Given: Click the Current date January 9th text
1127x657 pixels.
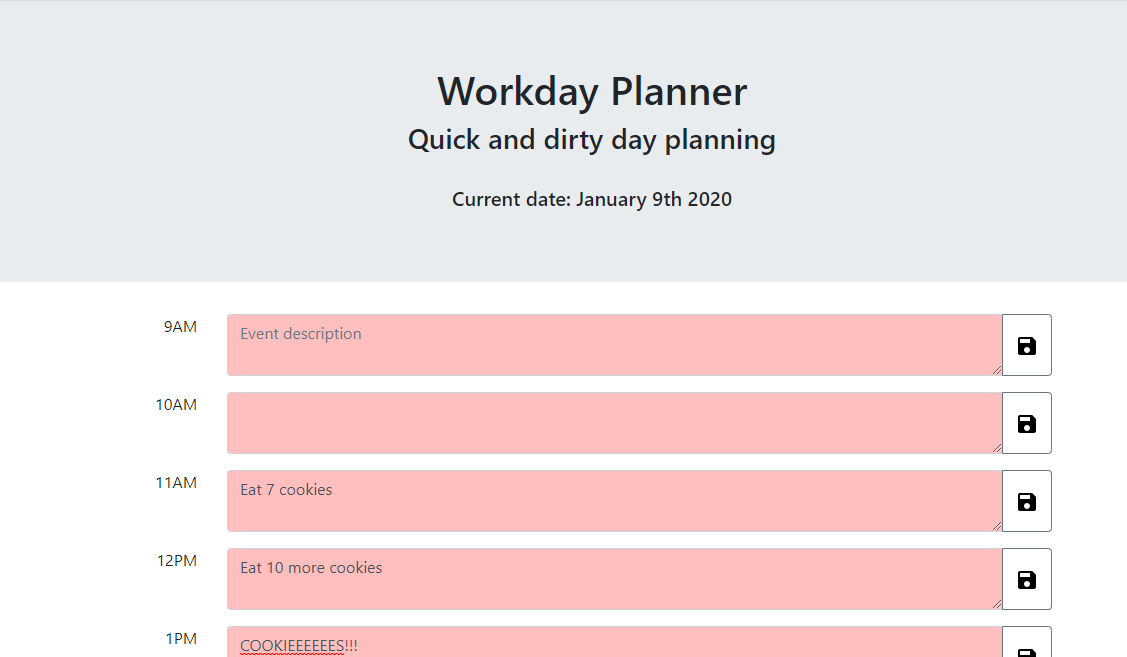Looking at the screenshot, I should point(592,200).
